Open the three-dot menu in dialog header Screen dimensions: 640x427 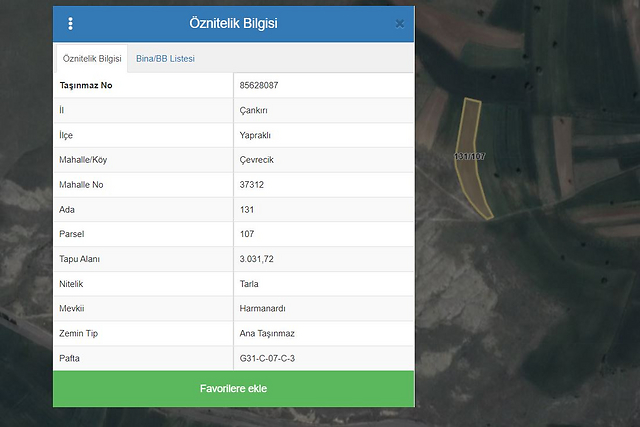70,23
